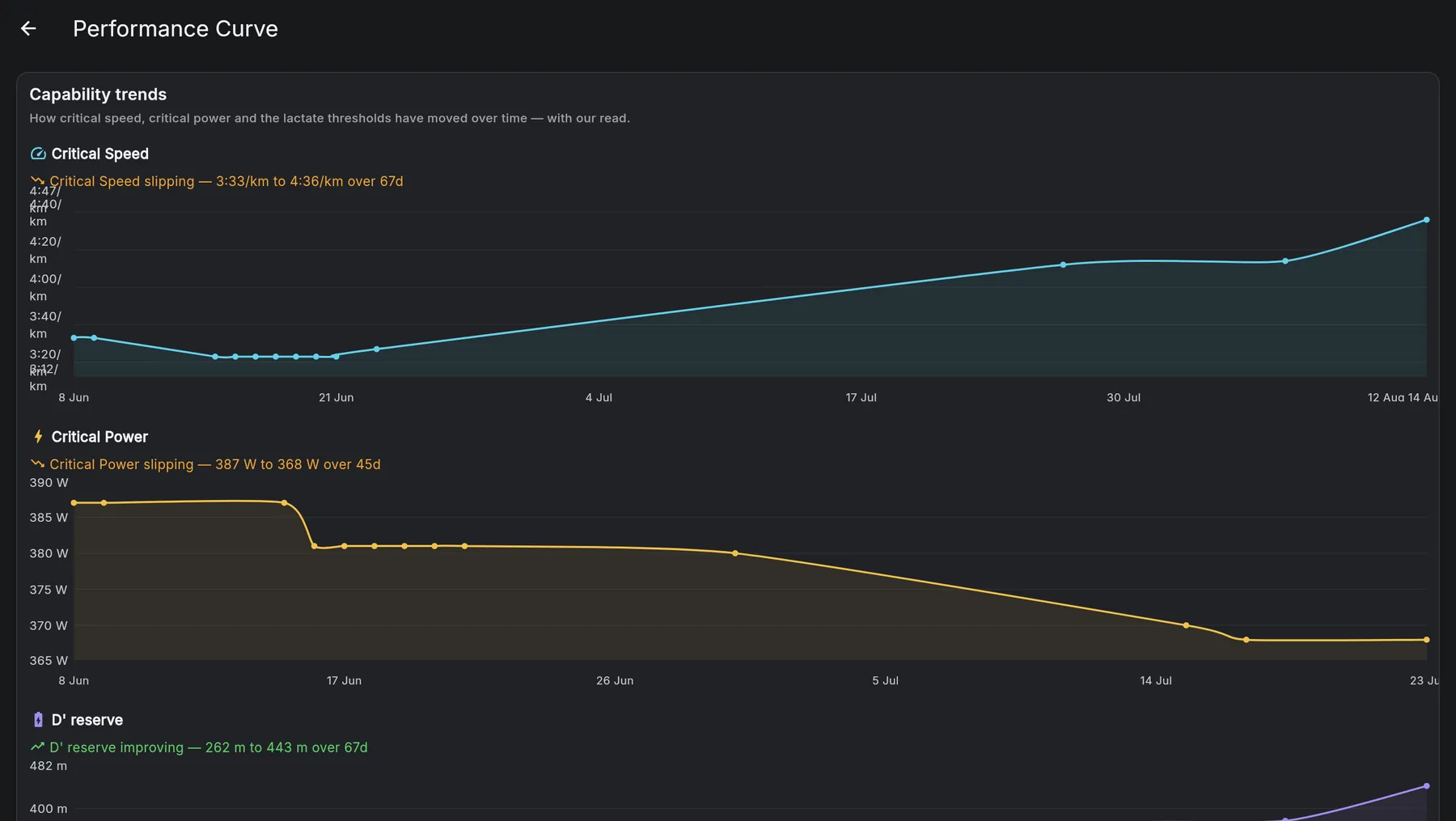Select the 'Performance Curve' page title
The image size is (1456, 821).
[176, 29]
